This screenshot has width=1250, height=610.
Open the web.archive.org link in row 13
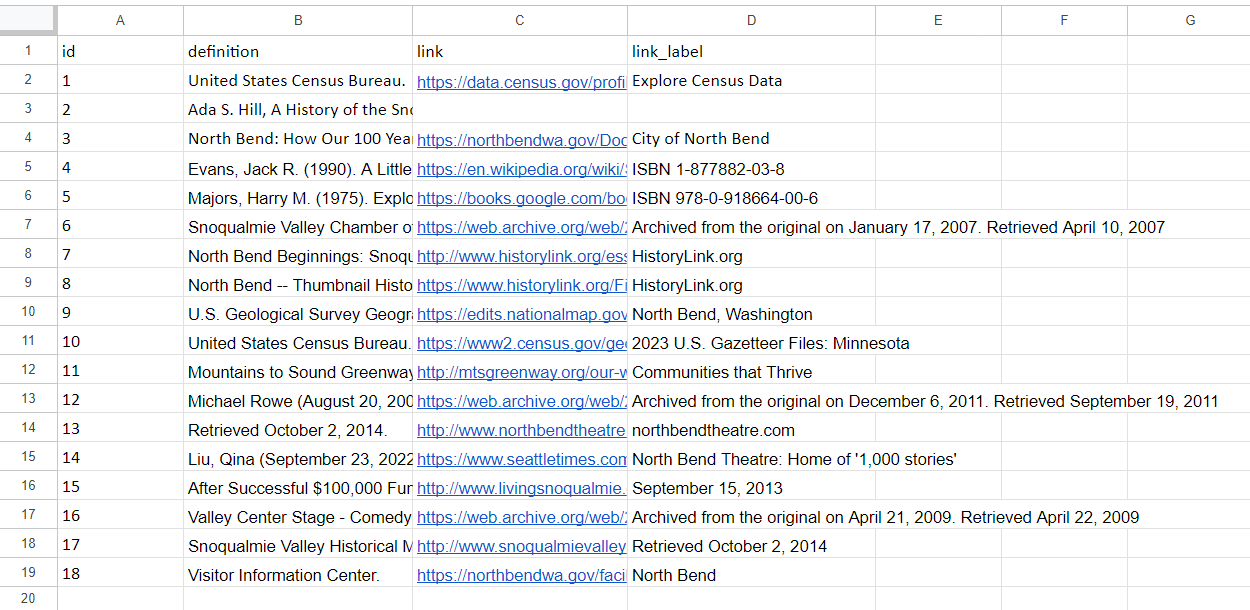[520, 402]
